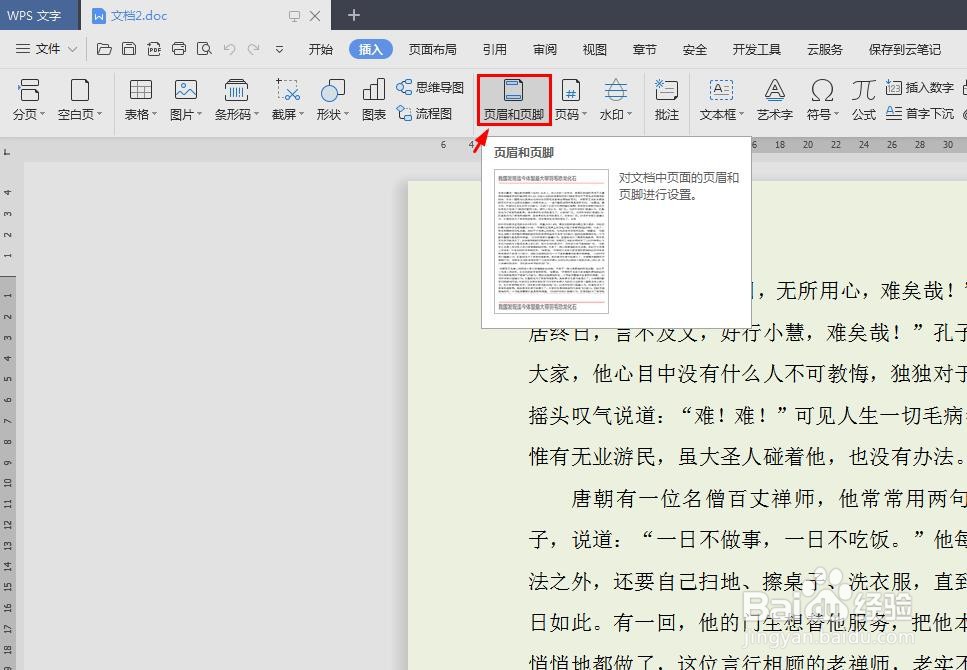Click the 页眉和页脚 button

coord(514,99)
